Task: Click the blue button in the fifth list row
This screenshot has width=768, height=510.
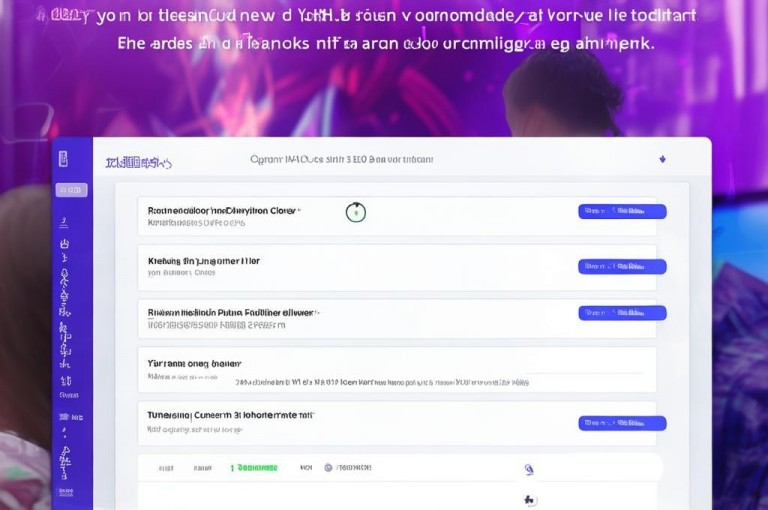Action: click(622, 423)
